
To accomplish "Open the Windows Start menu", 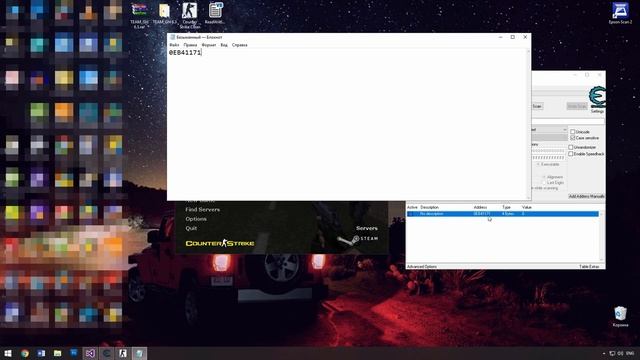I will click(8, 353).
